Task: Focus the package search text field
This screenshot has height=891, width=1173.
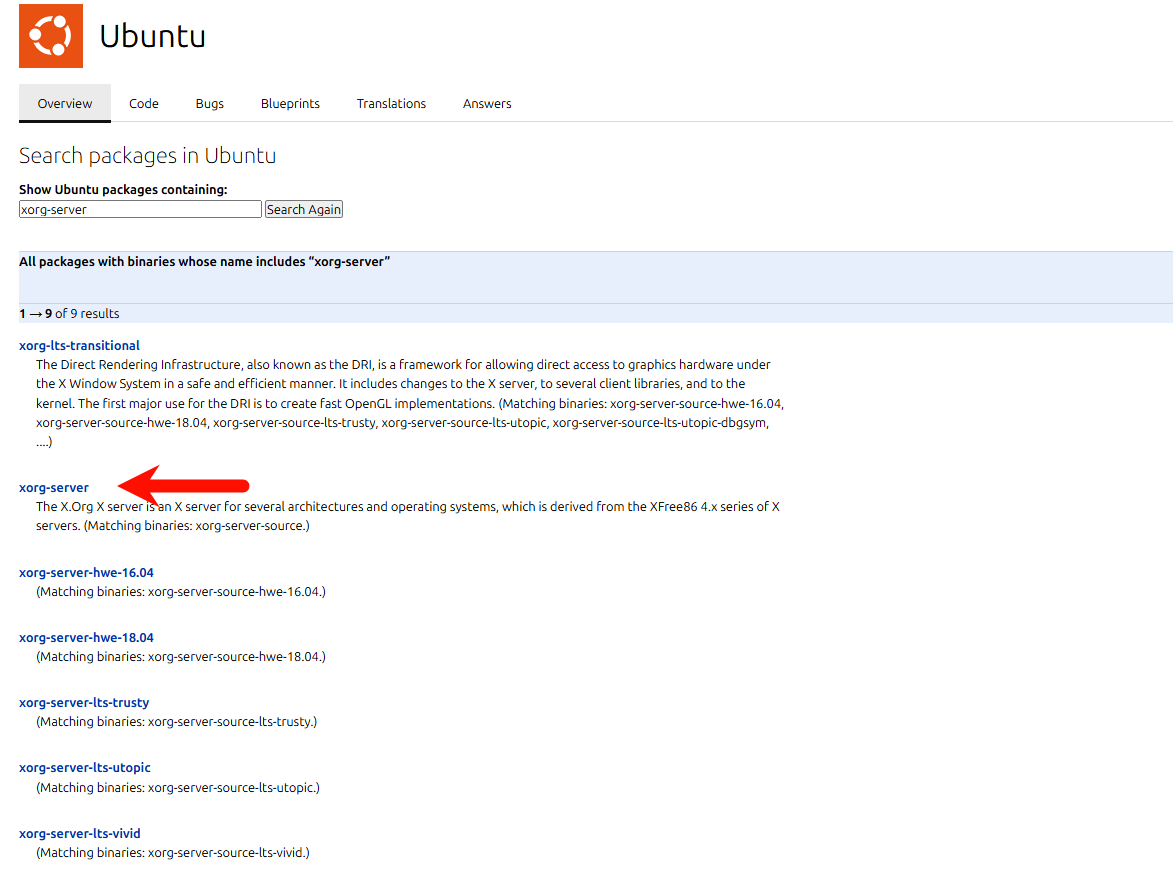Action: [141, 209]
